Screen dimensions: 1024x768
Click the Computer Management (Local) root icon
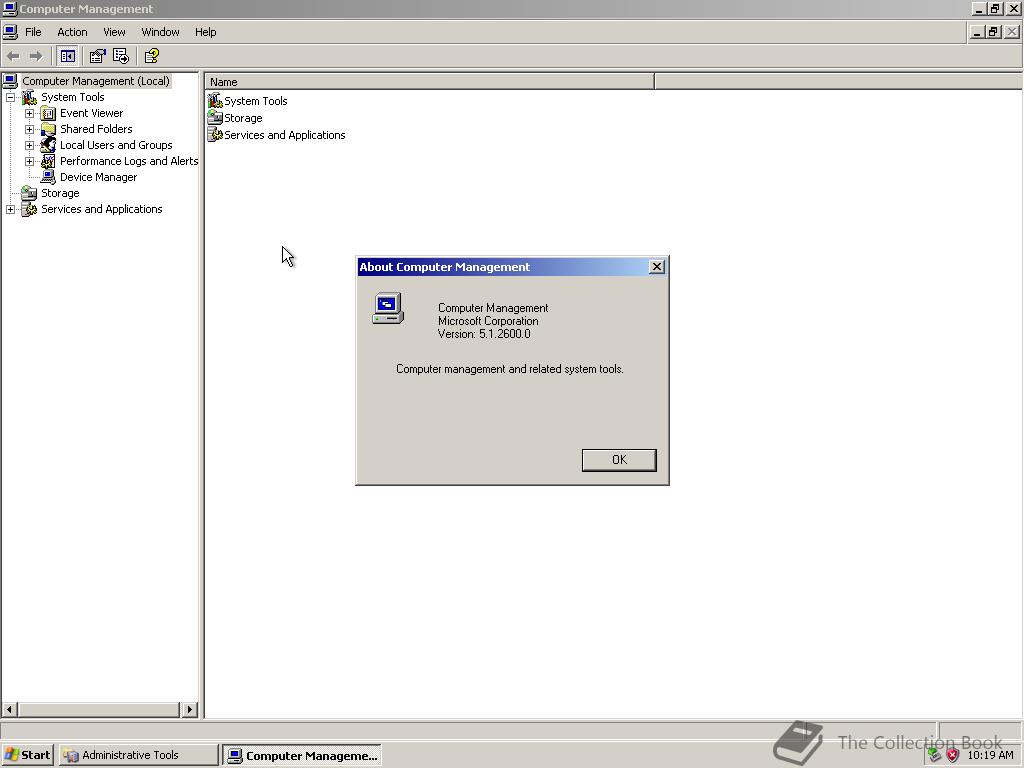pyautogui.click(x=10, y=81)
